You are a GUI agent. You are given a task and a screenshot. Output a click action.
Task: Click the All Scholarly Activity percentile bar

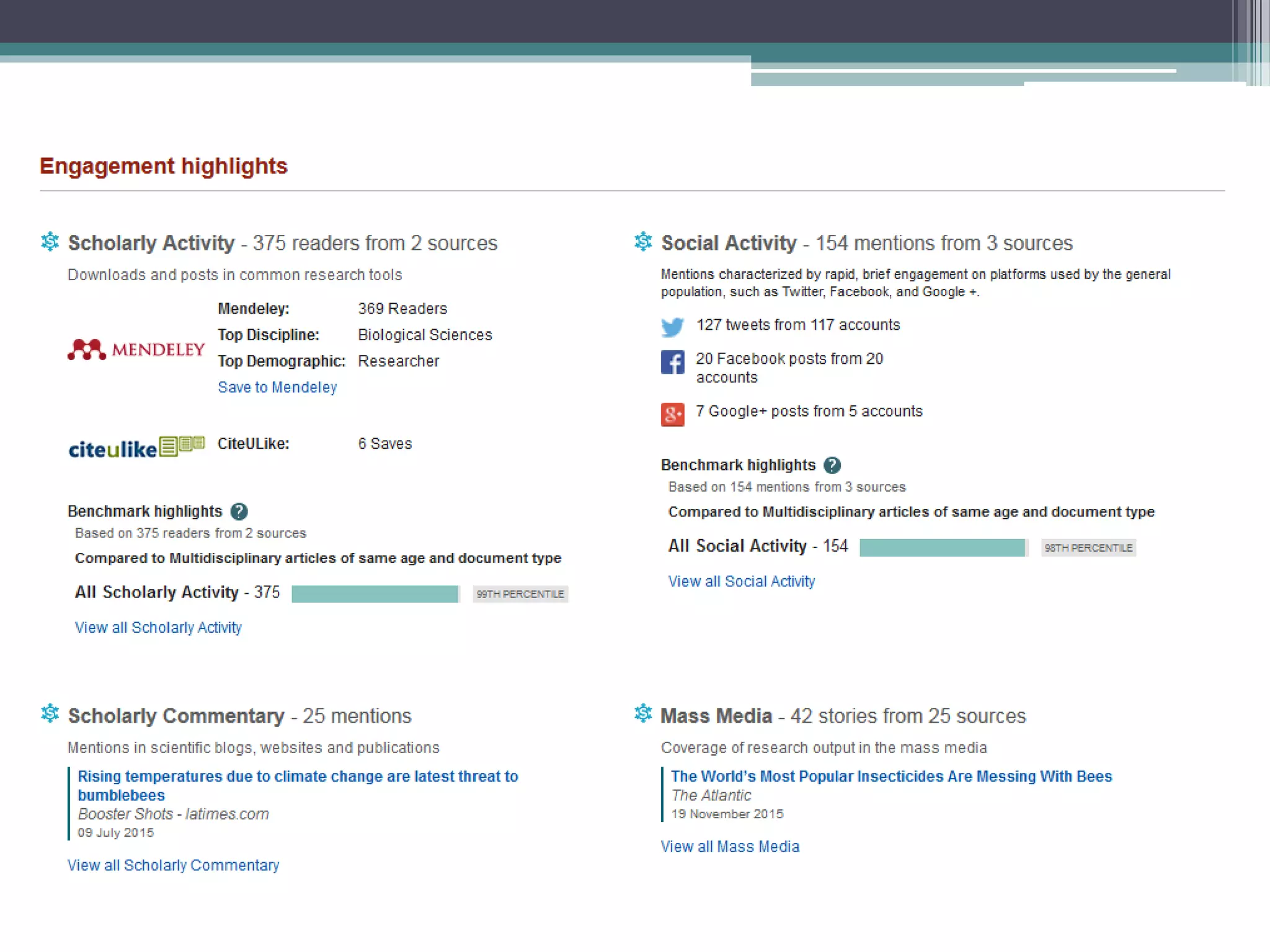(375, 594)
